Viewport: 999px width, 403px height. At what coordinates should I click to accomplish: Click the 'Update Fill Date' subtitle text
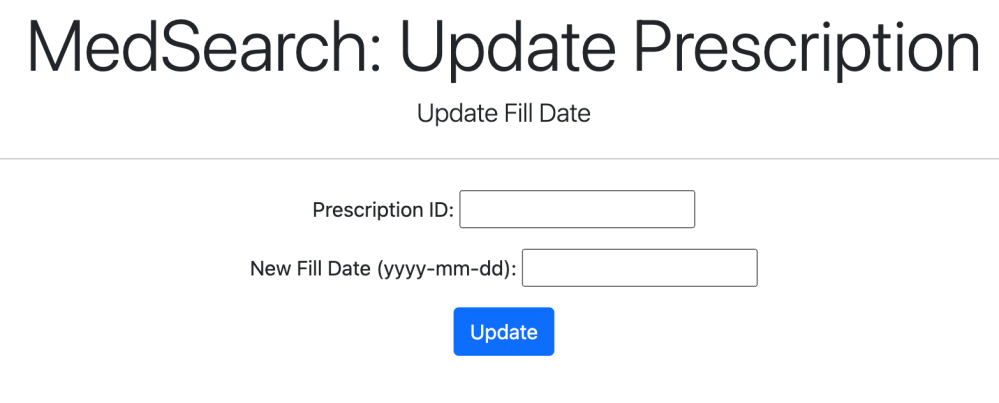pyautogui.click(x=503, y=114)
